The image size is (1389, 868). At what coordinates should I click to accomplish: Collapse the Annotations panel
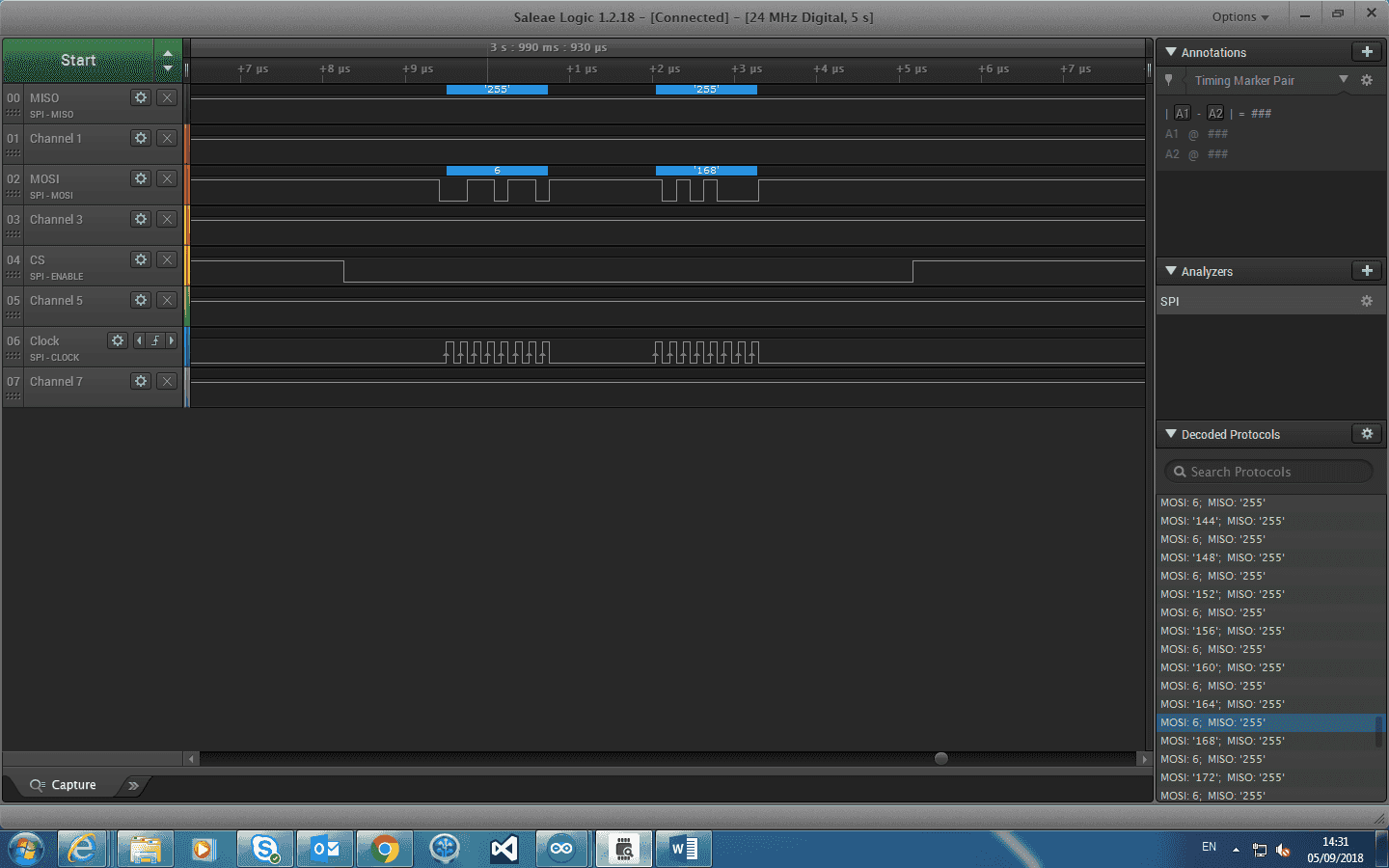(1171, 52)
